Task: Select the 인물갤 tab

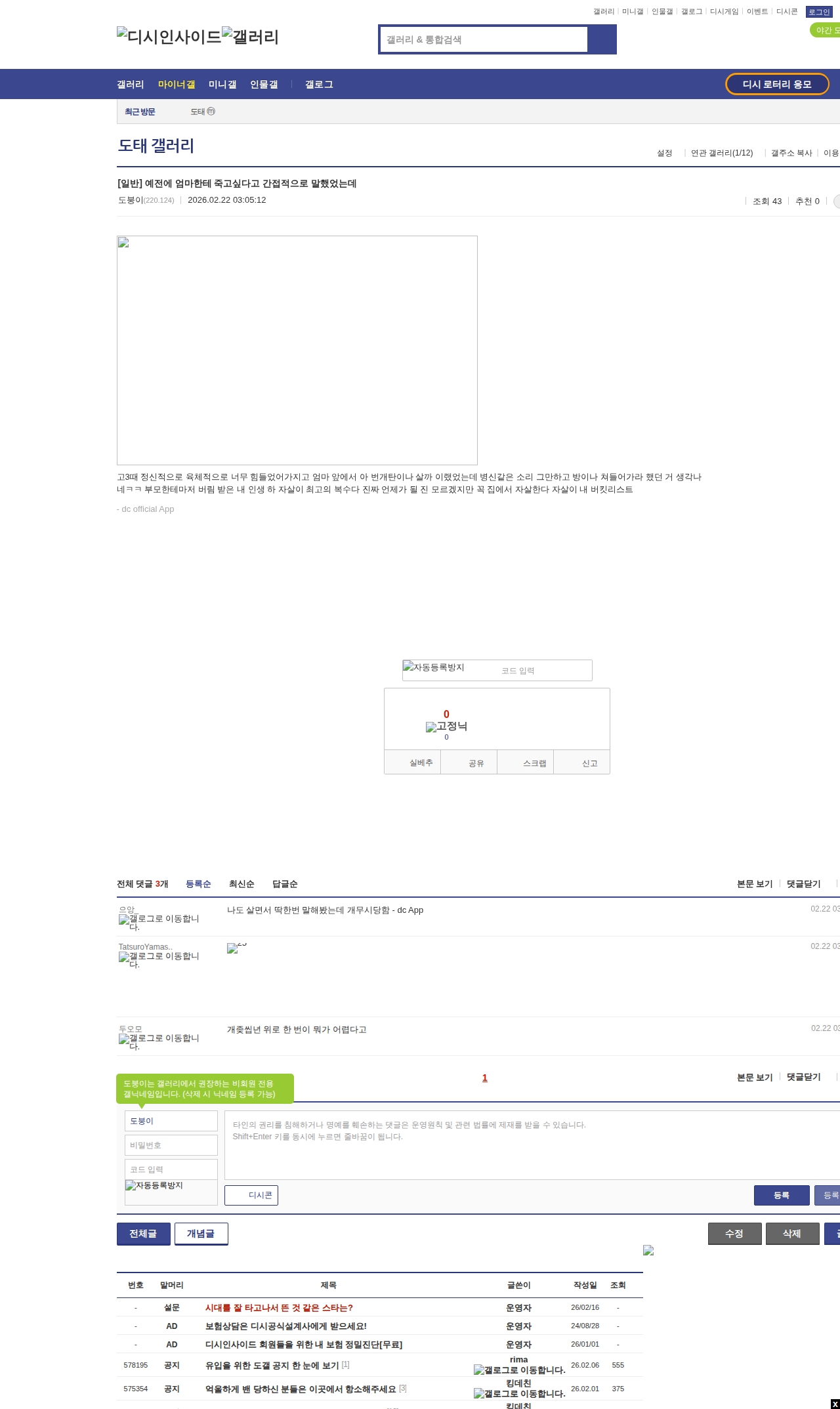Action: [x=264, y=84]
